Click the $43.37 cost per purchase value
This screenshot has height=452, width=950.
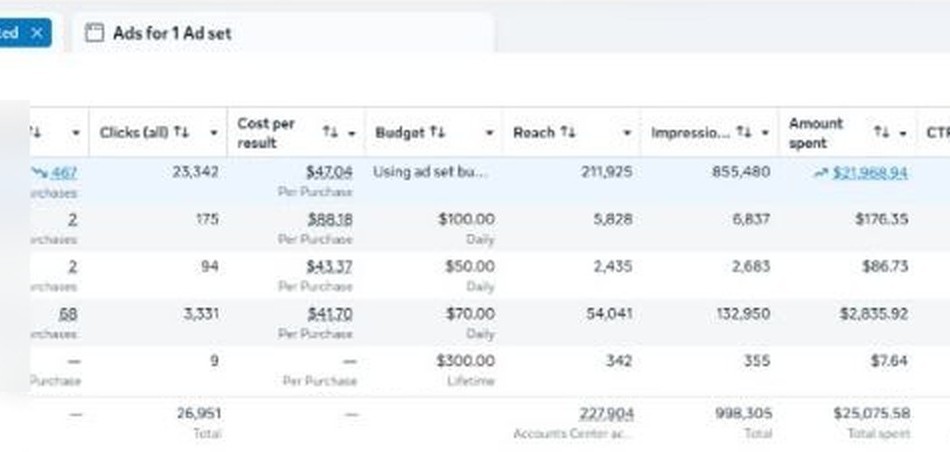(330, 267)
